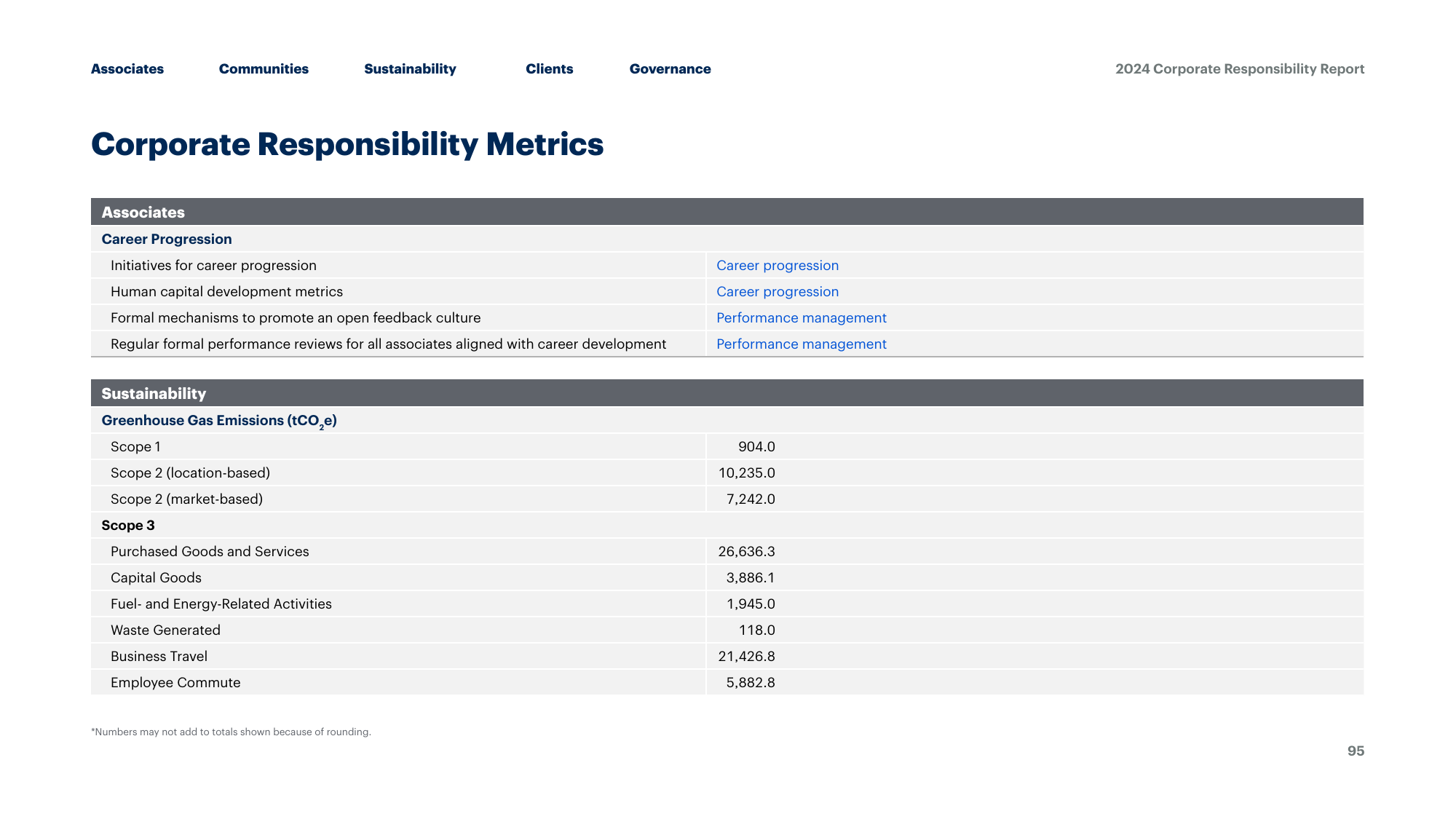Select the value 1,945.0
Screen dimensions: 1456x819
(751, 604)
